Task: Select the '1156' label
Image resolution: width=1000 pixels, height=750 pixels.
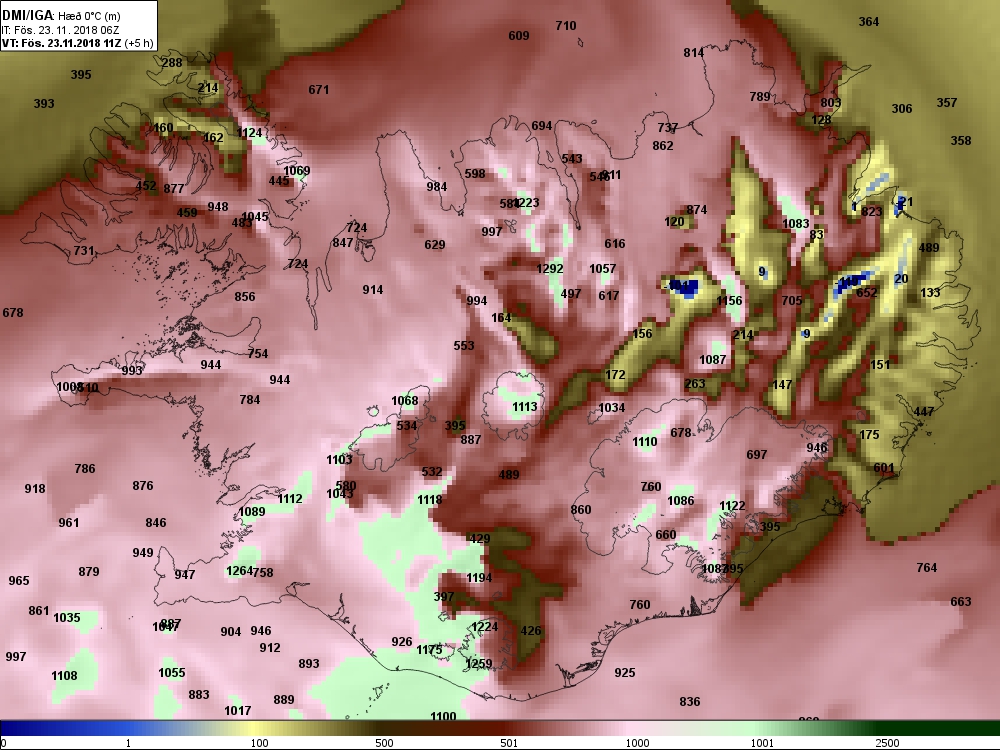Action: (x=729, y=300)
